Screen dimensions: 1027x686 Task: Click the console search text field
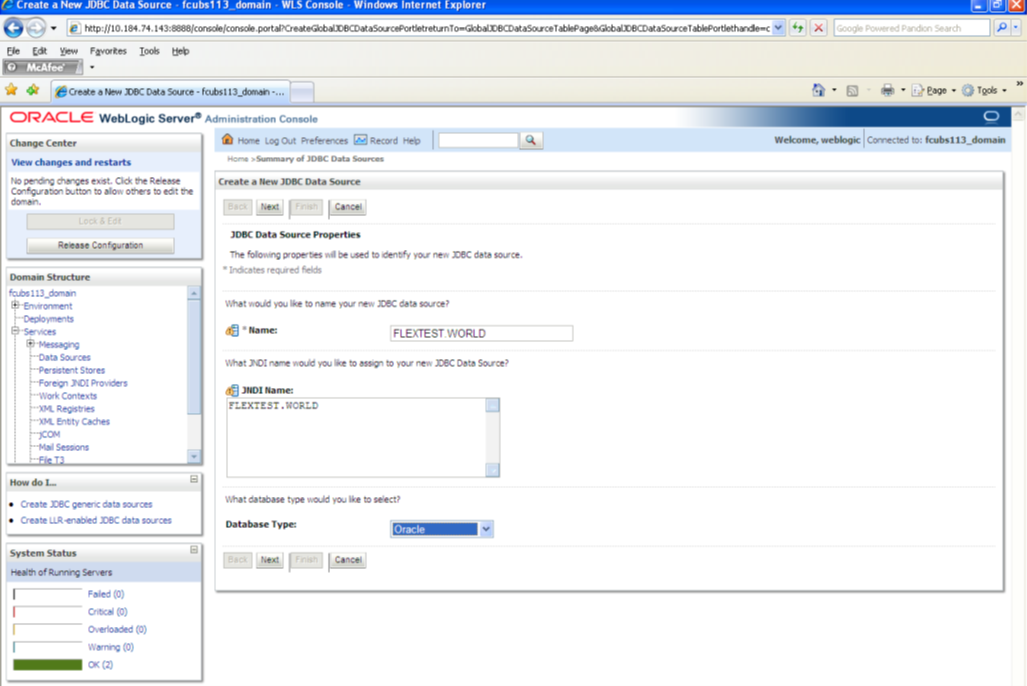click(478, 140)
